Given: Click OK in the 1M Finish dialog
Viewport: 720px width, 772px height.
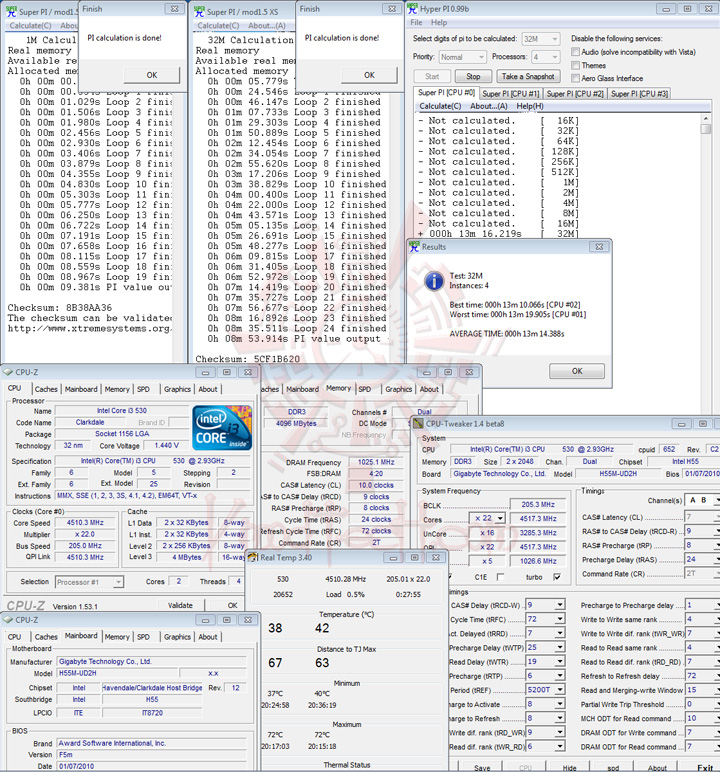Looking at the screenshot, I should (x=152, y=75).
